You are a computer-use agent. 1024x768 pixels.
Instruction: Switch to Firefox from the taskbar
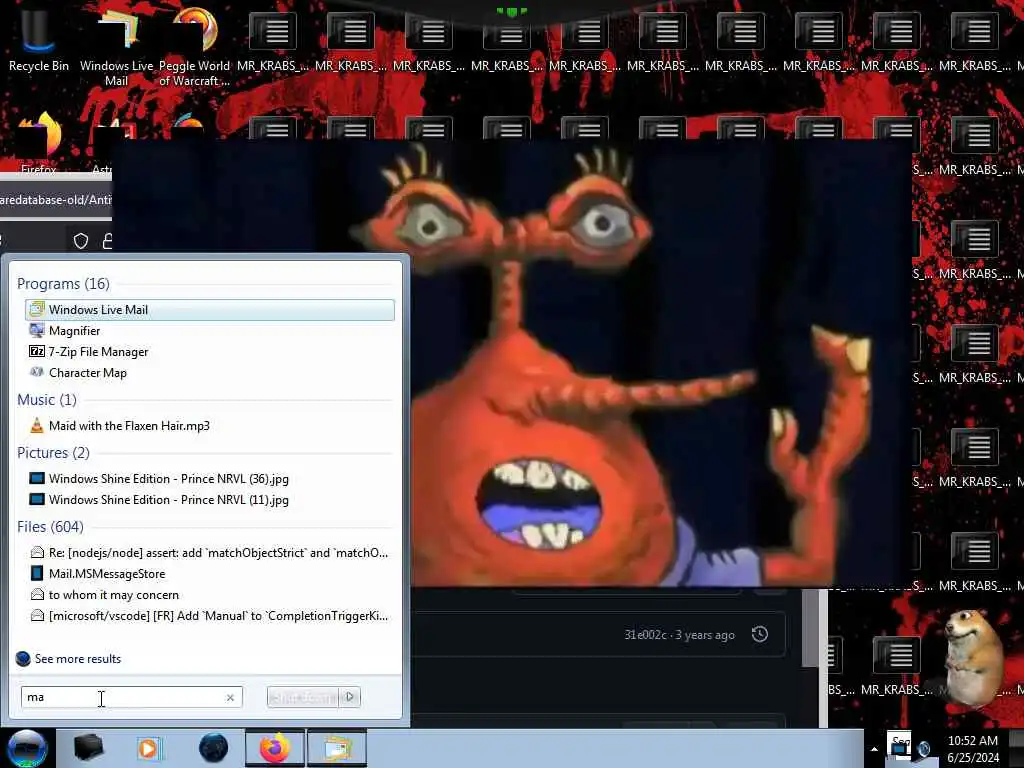(x=275, y=748)
